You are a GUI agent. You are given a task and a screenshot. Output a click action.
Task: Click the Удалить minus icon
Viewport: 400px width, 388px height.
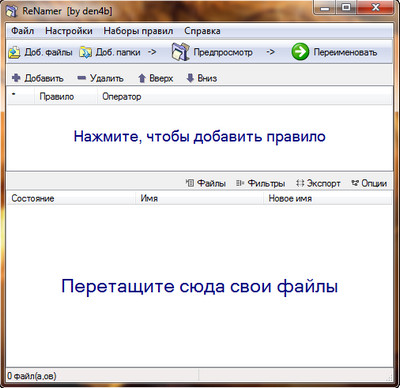(81, 78)
